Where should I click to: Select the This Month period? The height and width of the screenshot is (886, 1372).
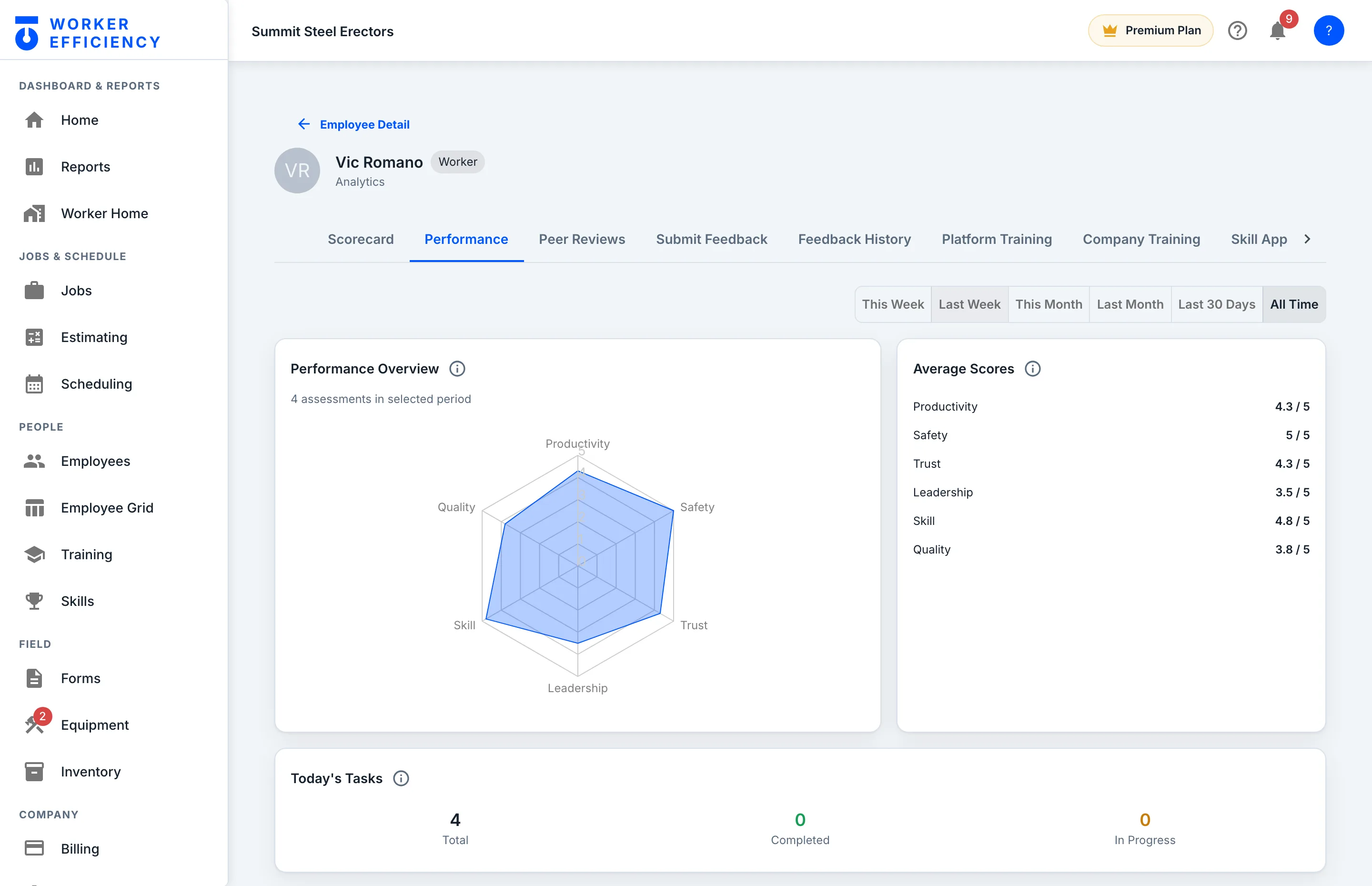1048,304
